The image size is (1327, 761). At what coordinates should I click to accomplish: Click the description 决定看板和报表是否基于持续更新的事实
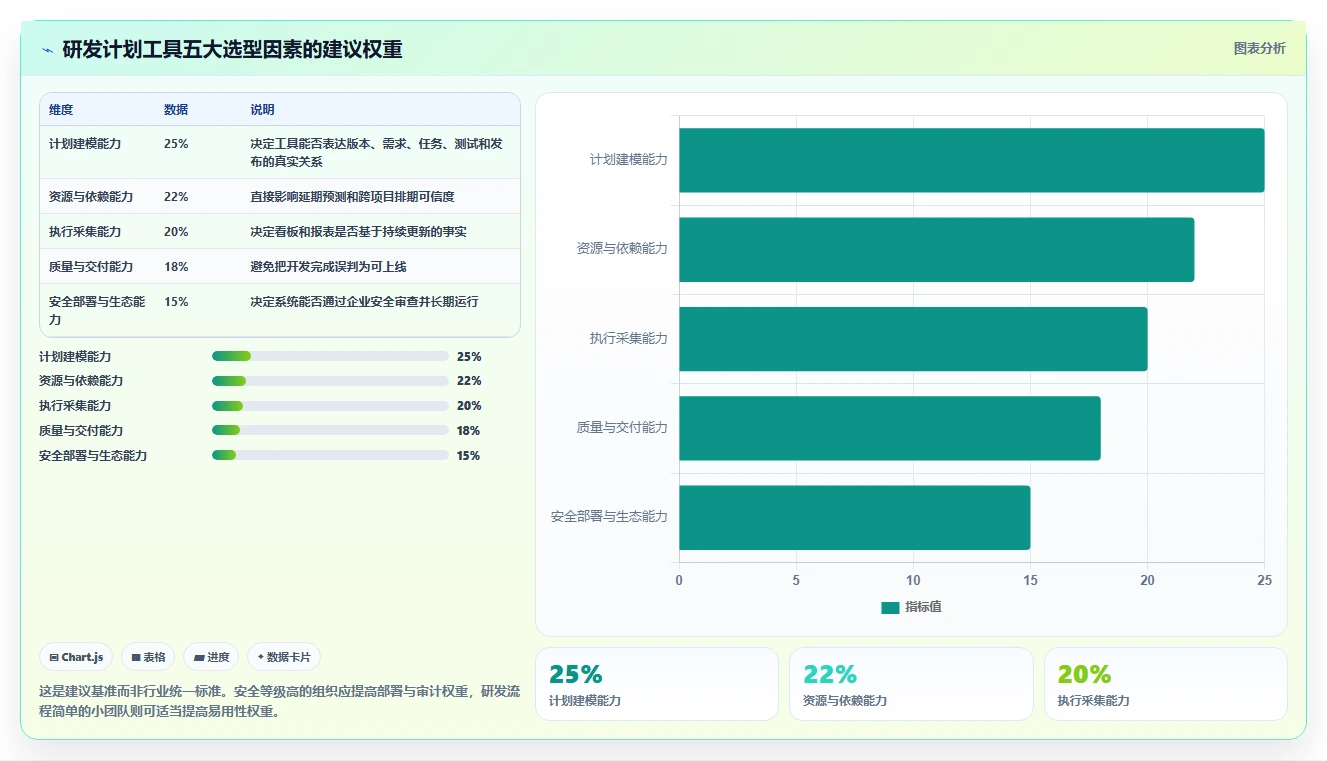tap(358, 232)
